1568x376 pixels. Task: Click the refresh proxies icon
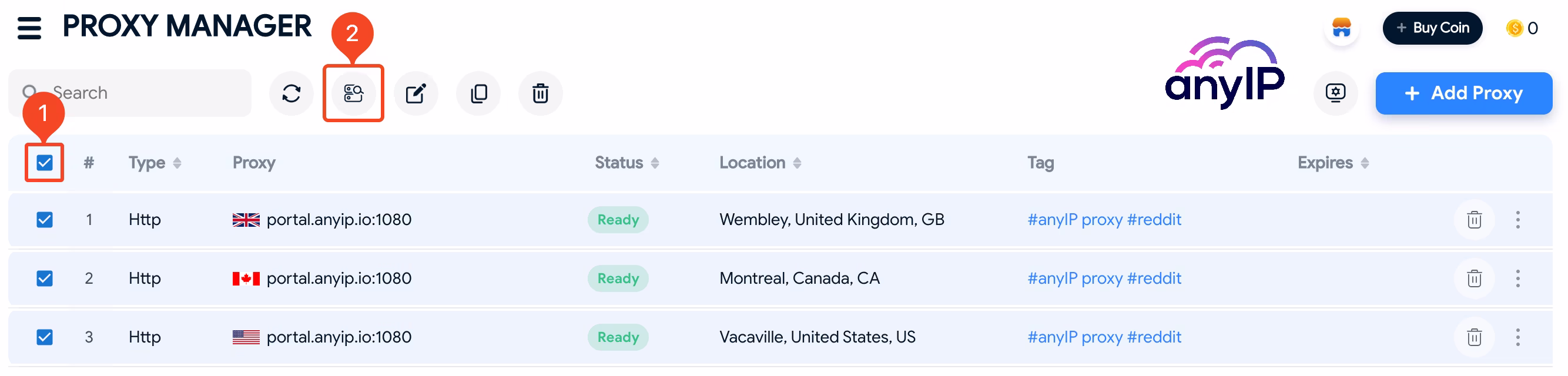point(291,93)
